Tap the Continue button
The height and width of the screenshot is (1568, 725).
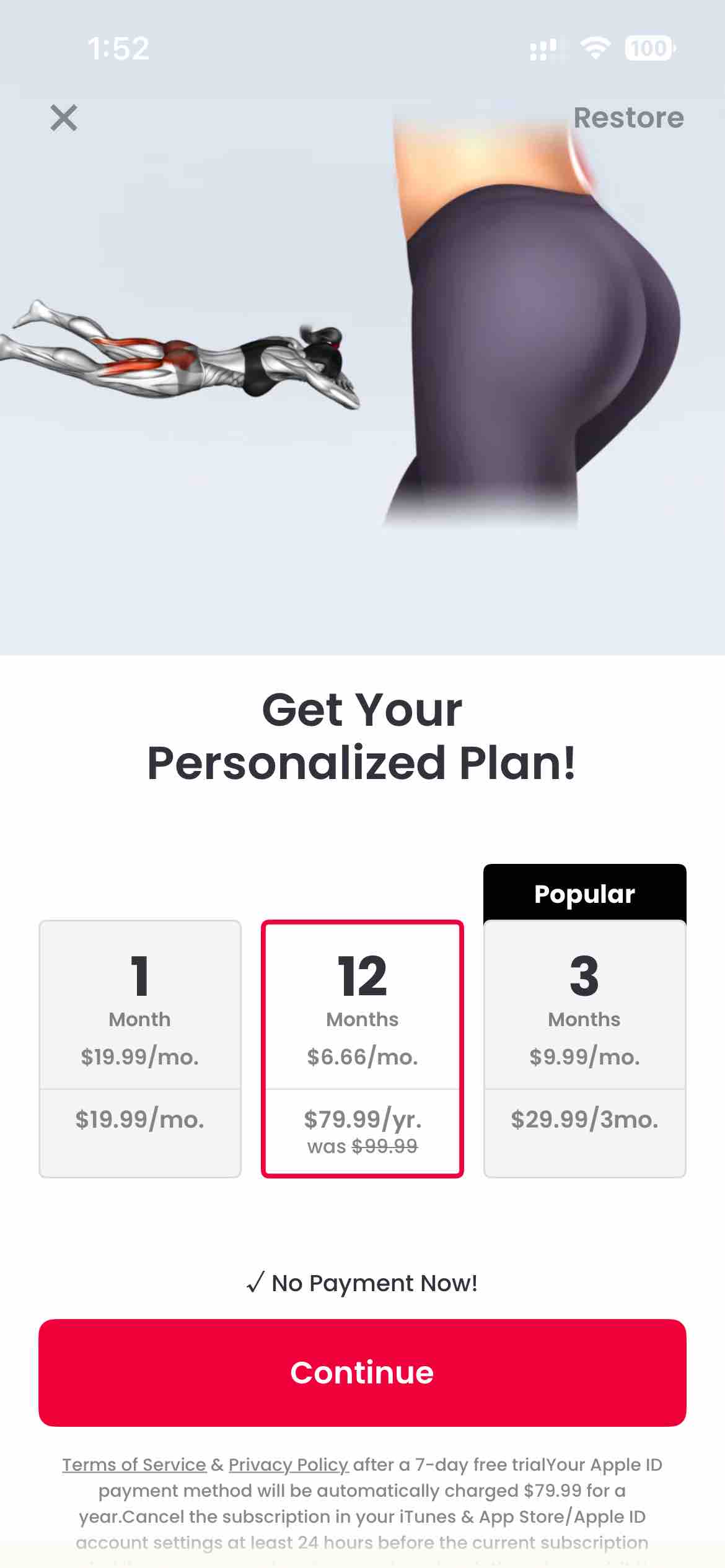[362, 1372]
